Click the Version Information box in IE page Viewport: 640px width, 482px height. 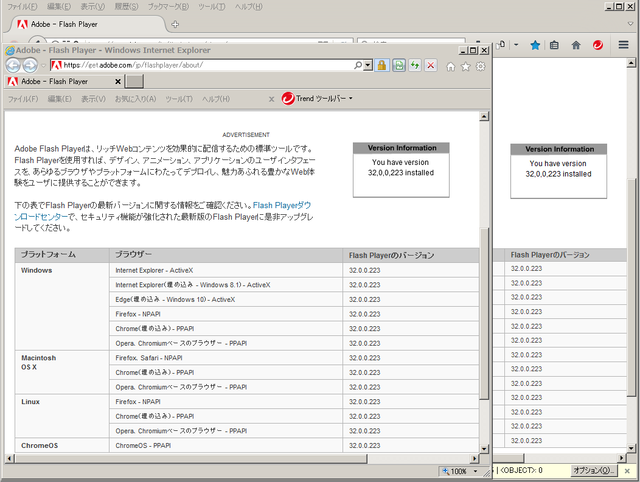pos(401,170)
